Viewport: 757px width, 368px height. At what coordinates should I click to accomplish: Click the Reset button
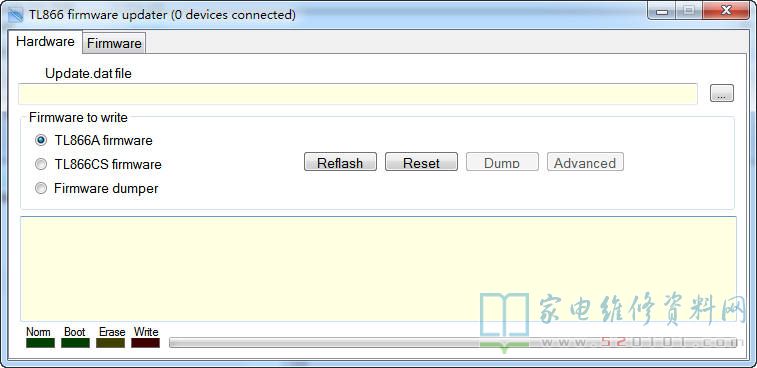(x=421, y=162)
